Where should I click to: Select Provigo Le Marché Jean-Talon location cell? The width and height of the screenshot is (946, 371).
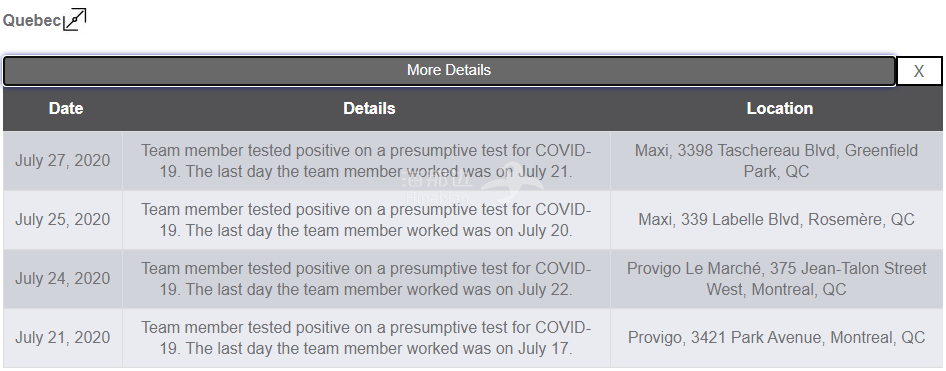coord(776,279)
